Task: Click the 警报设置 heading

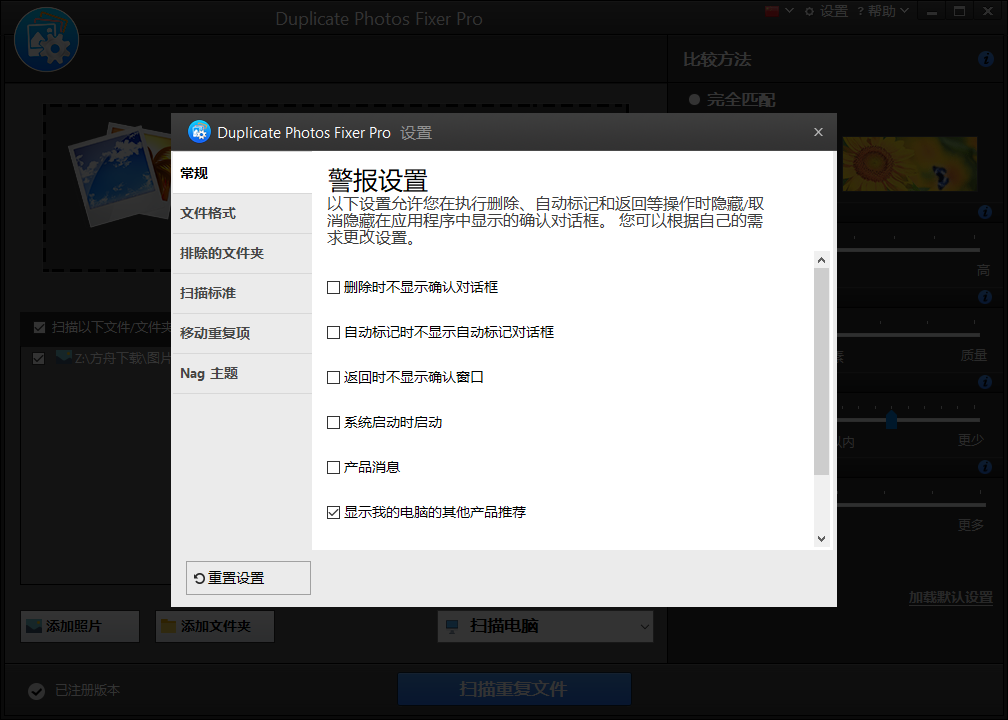Action: (x=377, y=181)
